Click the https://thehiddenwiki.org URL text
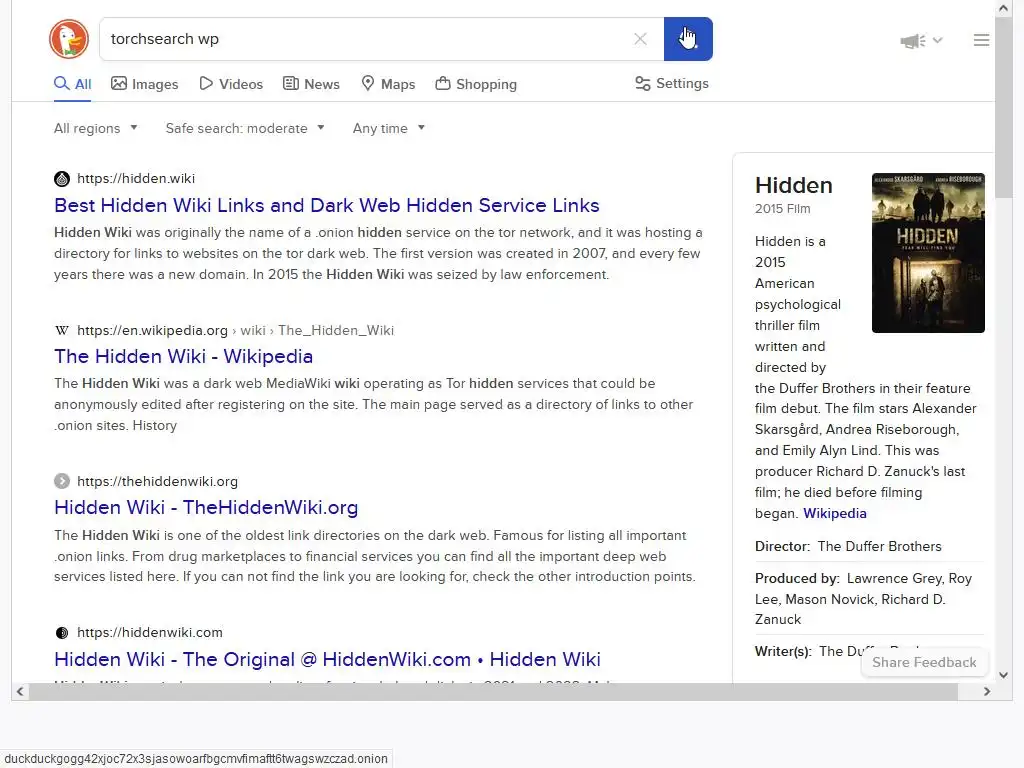Screen dimensions: 1024x768 (157, 481)
